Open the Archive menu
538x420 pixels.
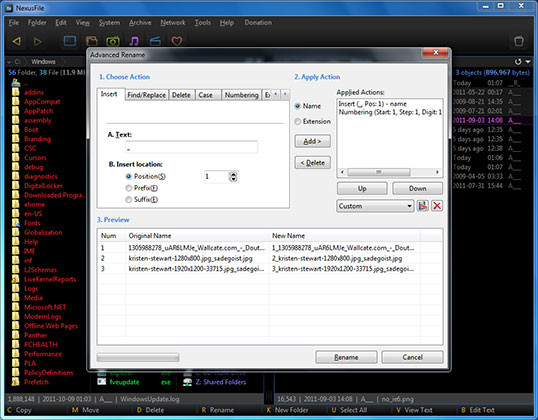[140, 23]
